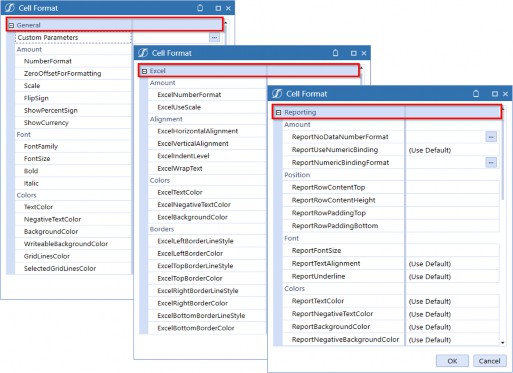This screenshot has width=513, height=373.
Task: Select the ExcelTopBorderColor property
Action: pos(190,278)
